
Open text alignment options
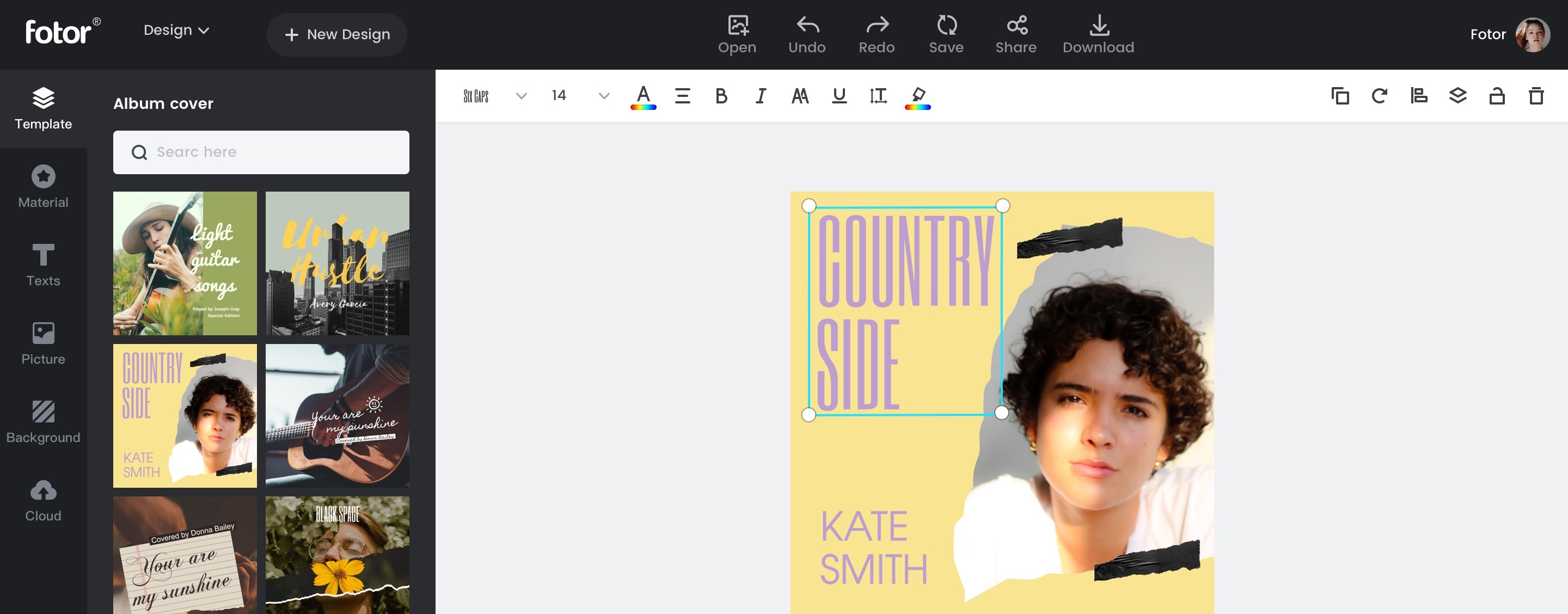point(682,96)
